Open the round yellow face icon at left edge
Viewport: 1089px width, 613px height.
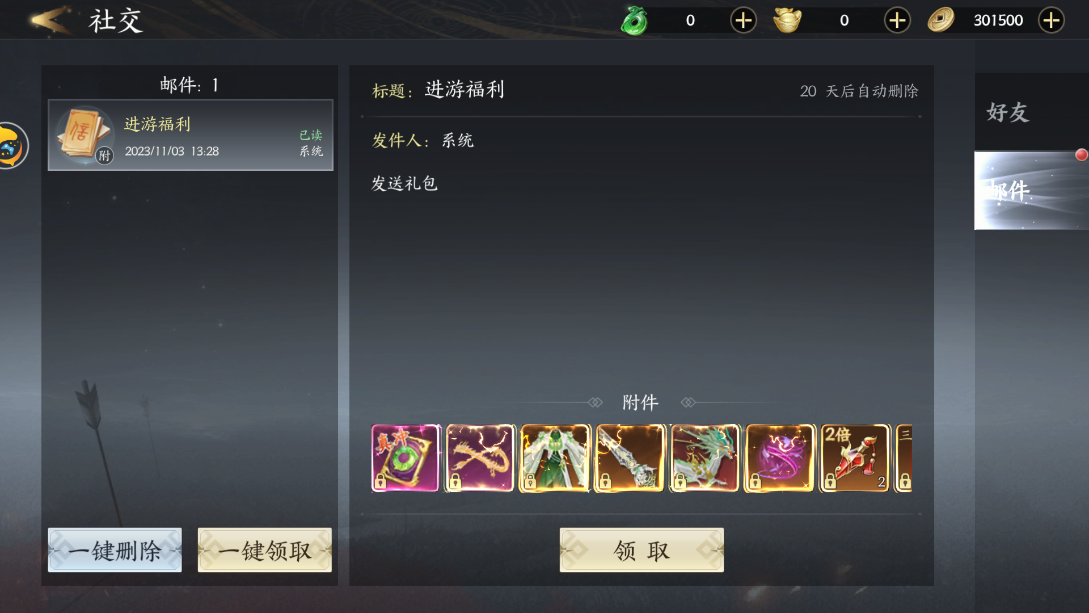point(12,146)
